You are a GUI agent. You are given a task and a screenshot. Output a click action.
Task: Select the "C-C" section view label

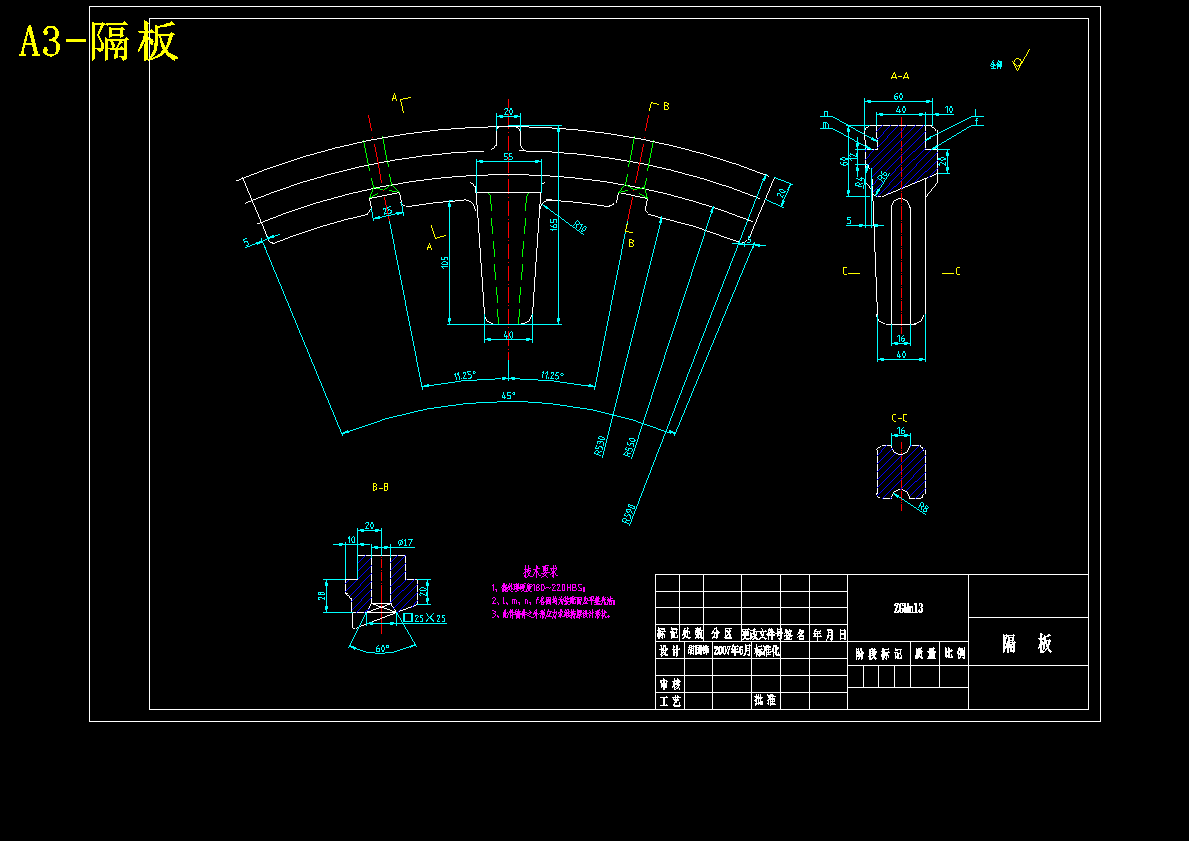point(899,418)
